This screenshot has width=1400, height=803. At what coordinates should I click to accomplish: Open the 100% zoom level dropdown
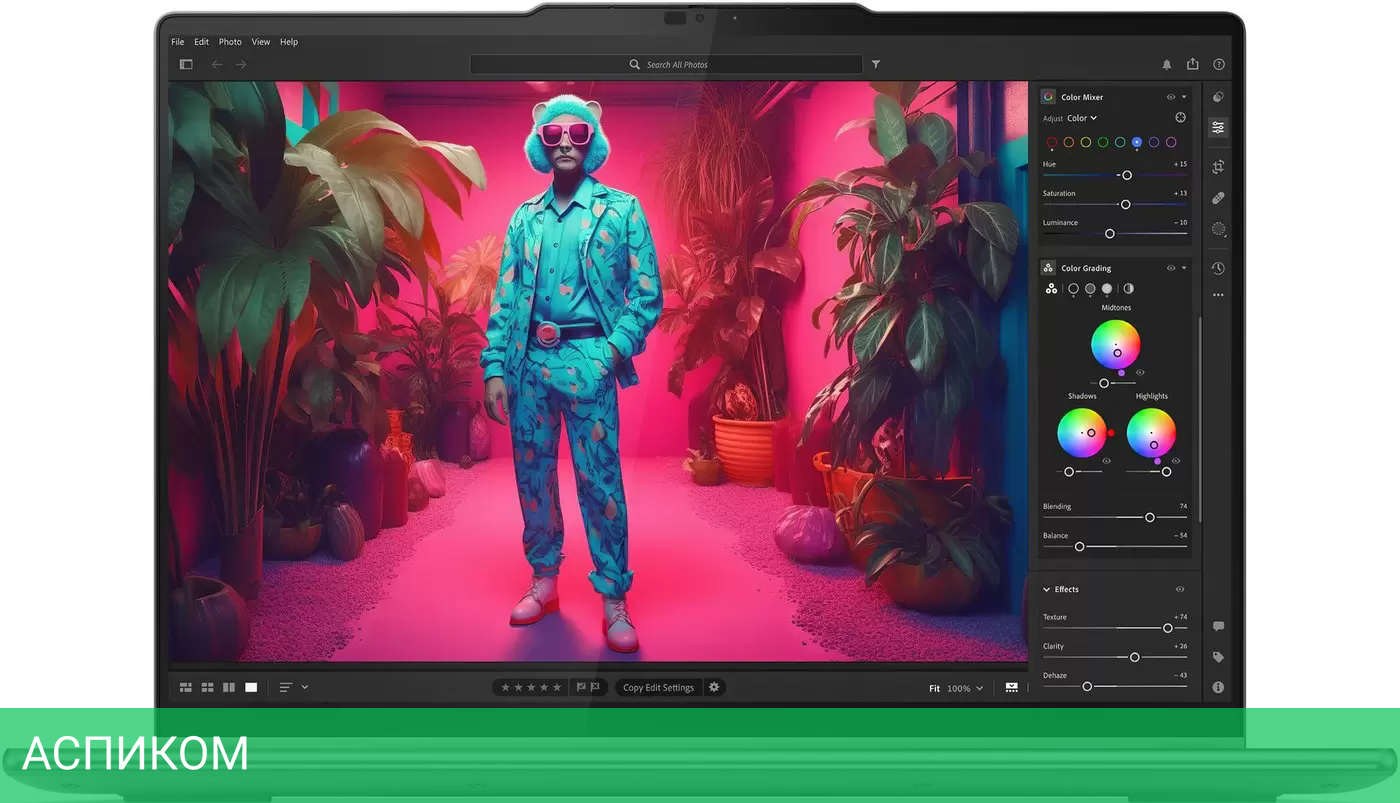(x=965, y=688)
